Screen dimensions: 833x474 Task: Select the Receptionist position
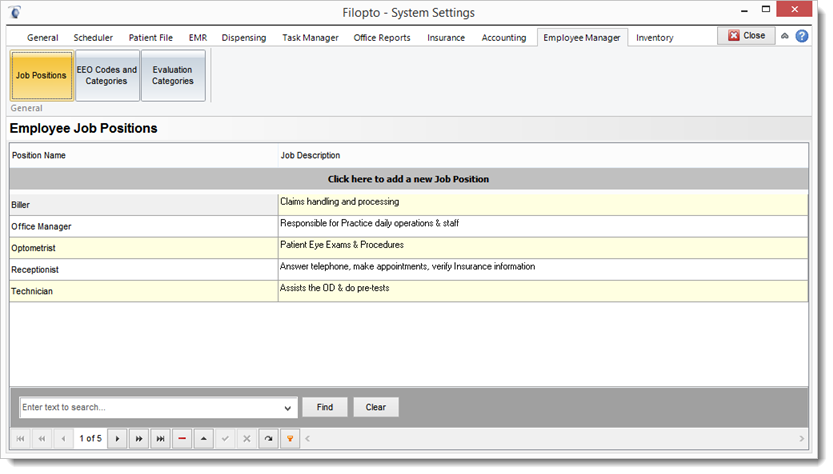[143, 270]
